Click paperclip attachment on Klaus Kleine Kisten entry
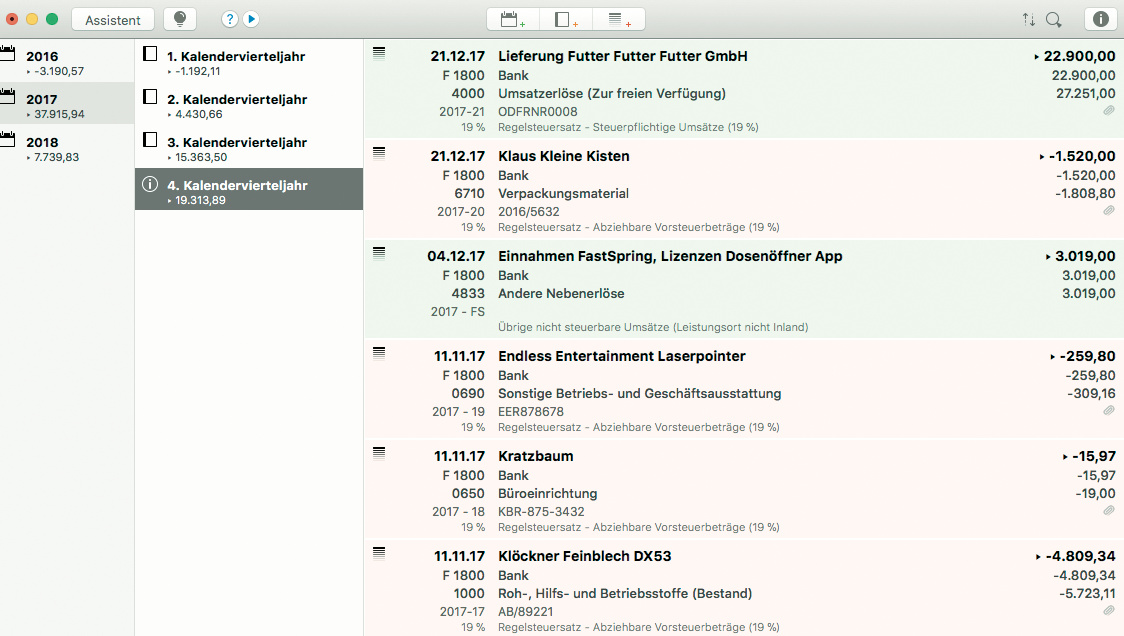1124x636 pixels. coord(1109,211)
